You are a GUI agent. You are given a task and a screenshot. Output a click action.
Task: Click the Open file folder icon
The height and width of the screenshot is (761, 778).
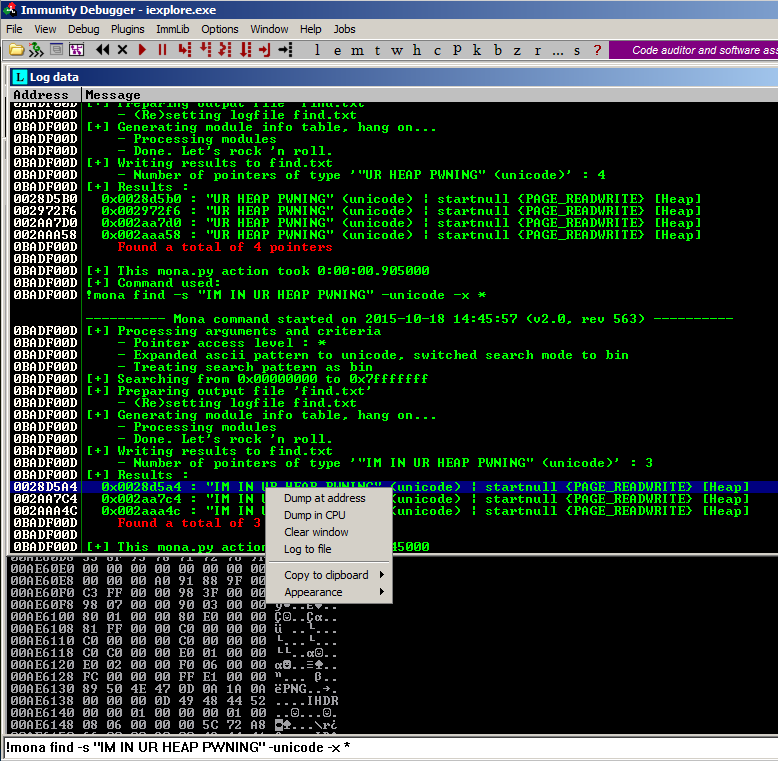click(x=17, y=50)
